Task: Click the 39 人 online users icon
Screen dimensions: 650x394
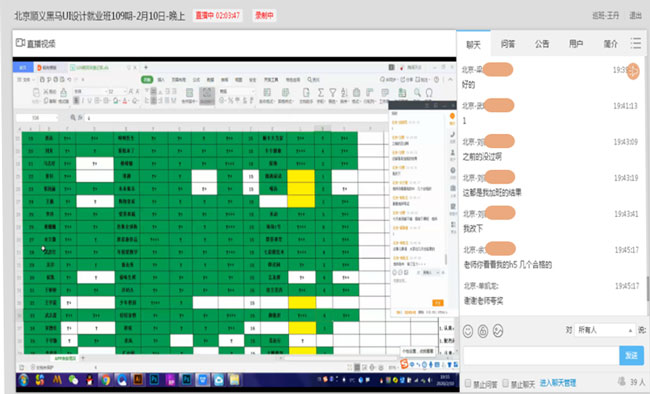Action: pyautogui.click(x=621, y=381)
